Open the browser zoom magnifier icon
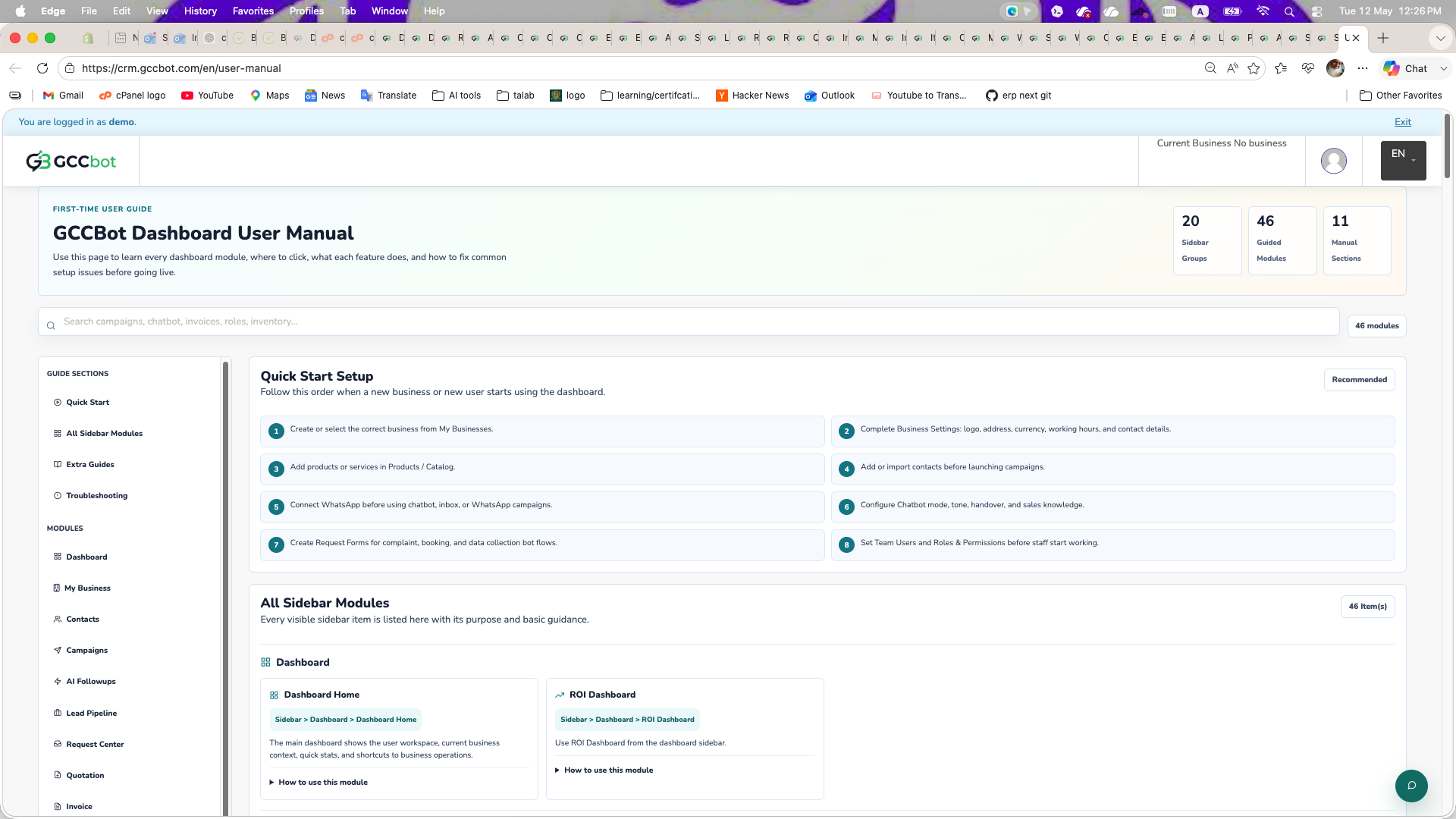The image size is (1456, 819). (x=1210, y=68)
